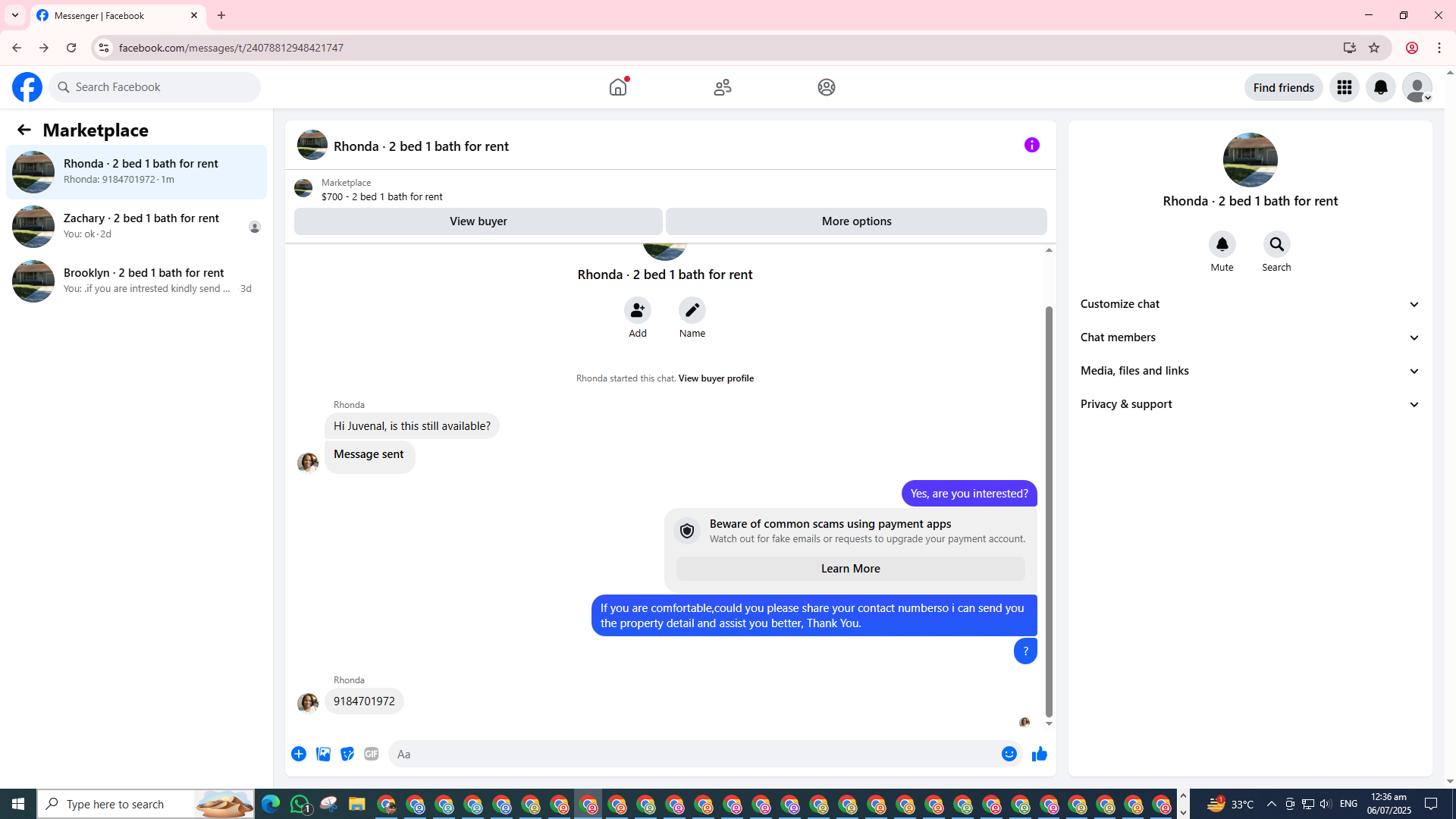1456x819 pixels.
Task: Expand Chat members section
Action: click(1250, 337)
